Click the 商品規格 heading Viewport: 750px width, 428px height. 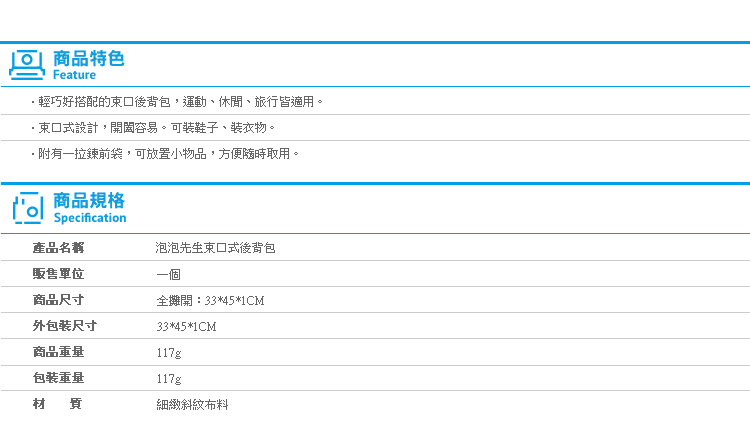coord(88,200)
